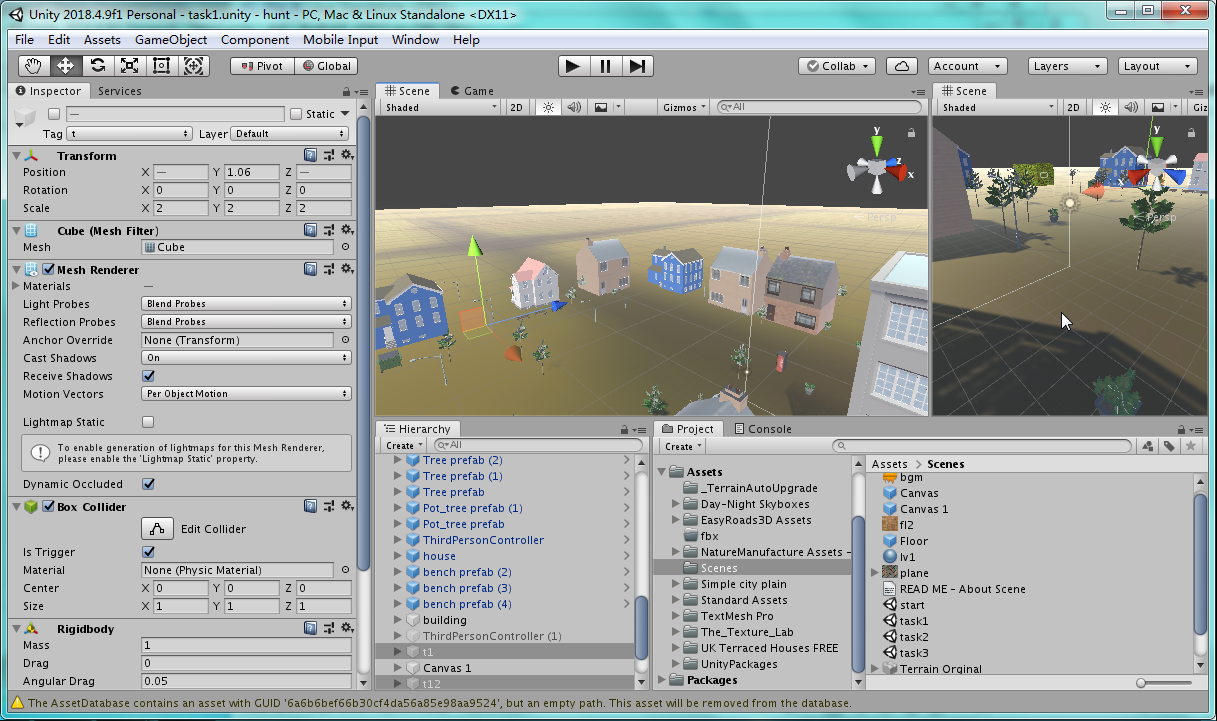Open the GameObject menu
1217x721 pixels.
tap(171, 40)
